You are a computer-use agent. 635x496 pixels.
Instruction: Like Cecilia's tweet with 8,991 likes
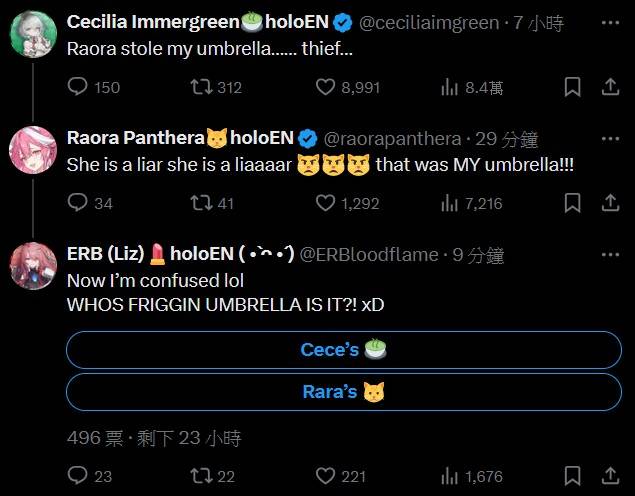click(x=324, y=88)
